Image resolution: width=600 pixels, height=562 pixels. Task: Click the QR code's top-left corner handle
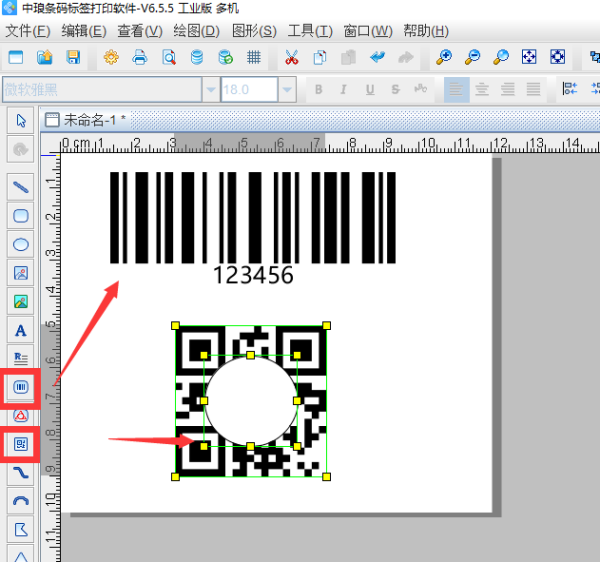click(175, 326)
